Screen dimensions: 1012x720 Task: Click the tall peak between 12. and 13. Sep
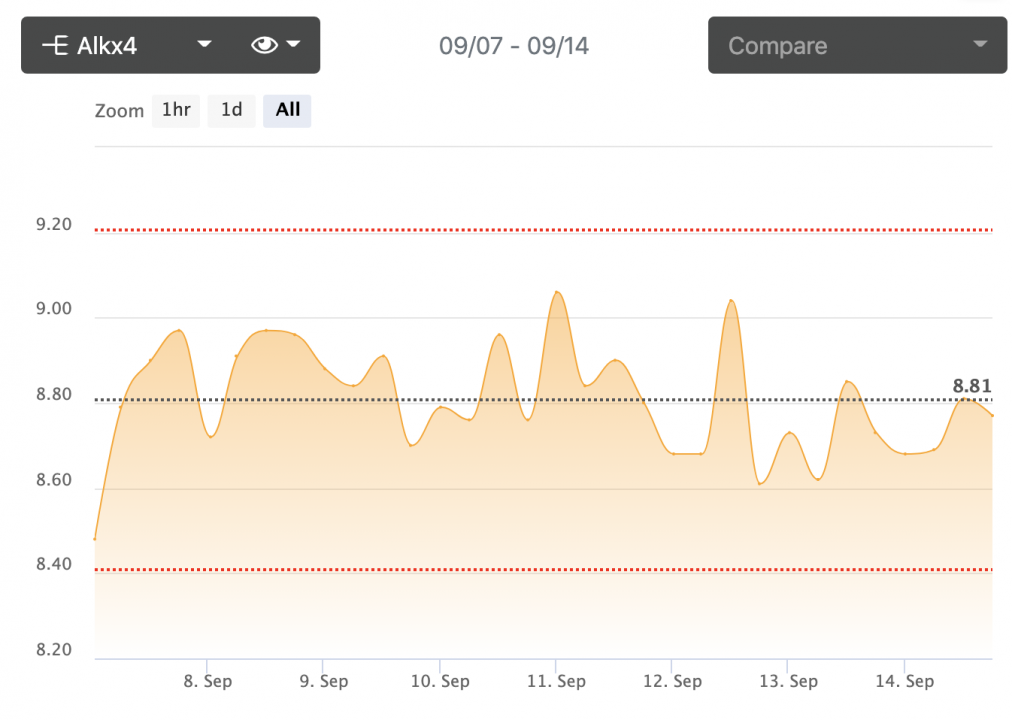click(x=731, y=300)
